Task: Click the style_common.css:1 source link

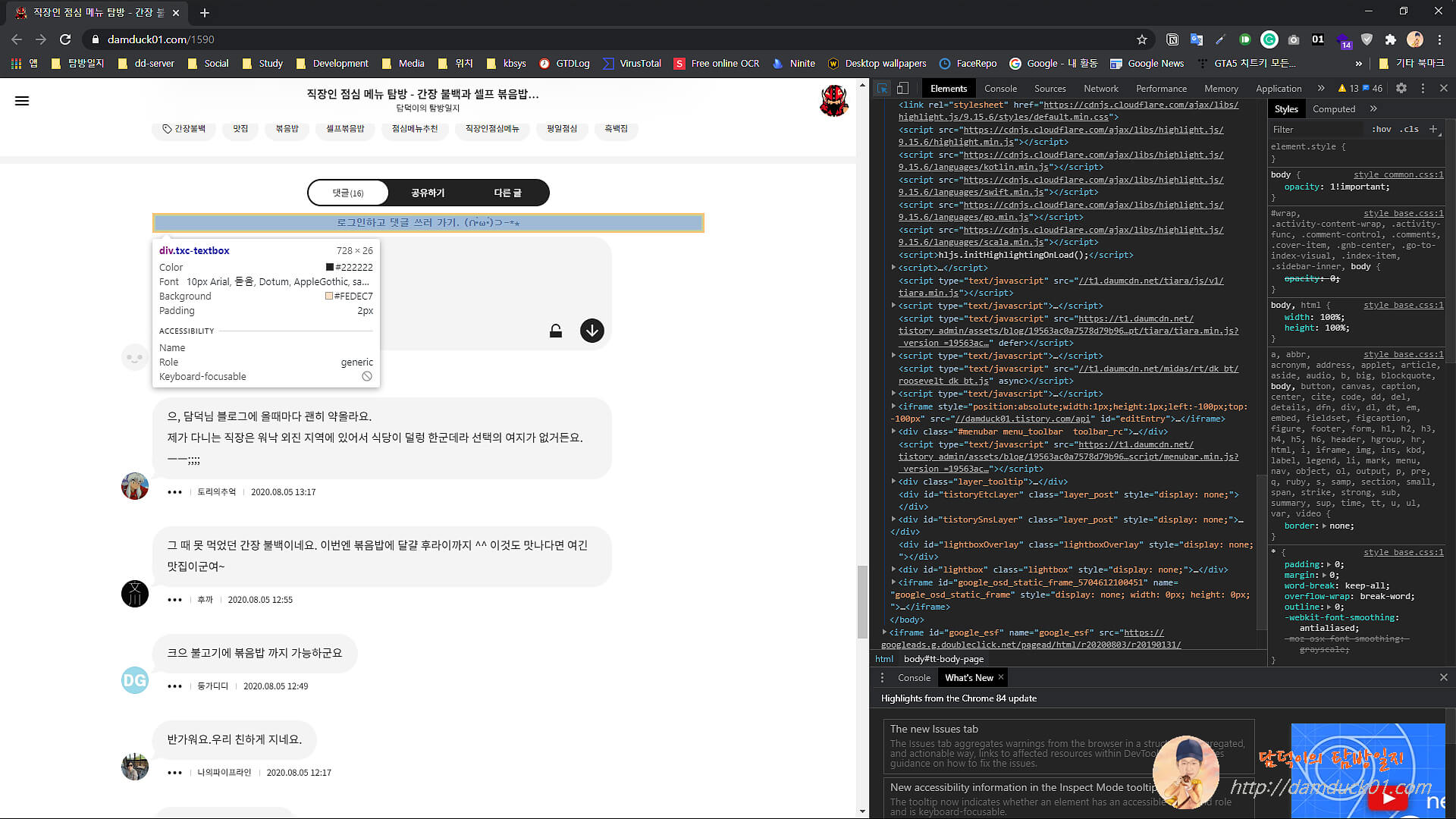Action: tap(1398, 175)
